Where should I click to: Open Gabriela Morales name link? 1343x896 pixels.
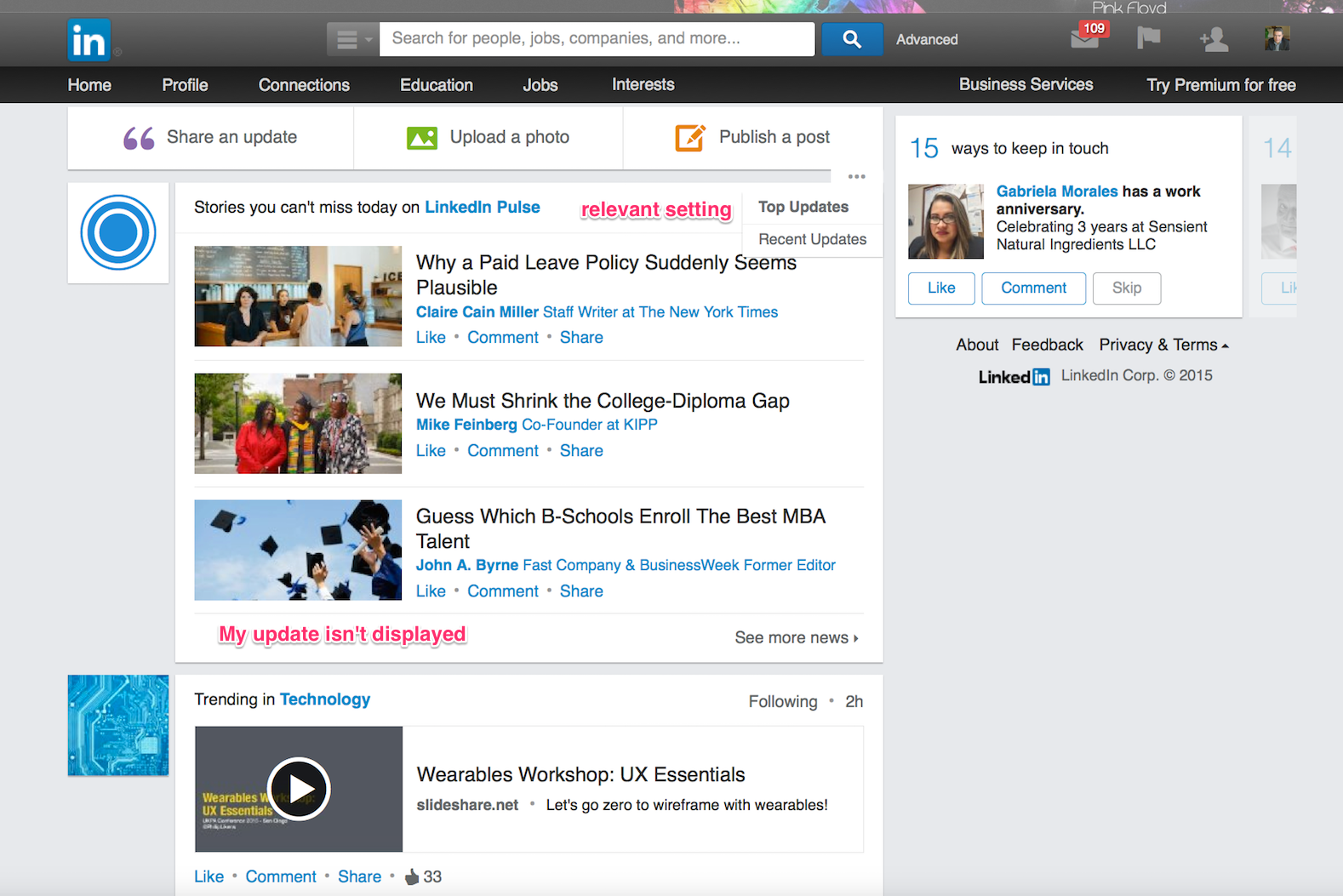pyautogui.click(x=1057, y=191)
